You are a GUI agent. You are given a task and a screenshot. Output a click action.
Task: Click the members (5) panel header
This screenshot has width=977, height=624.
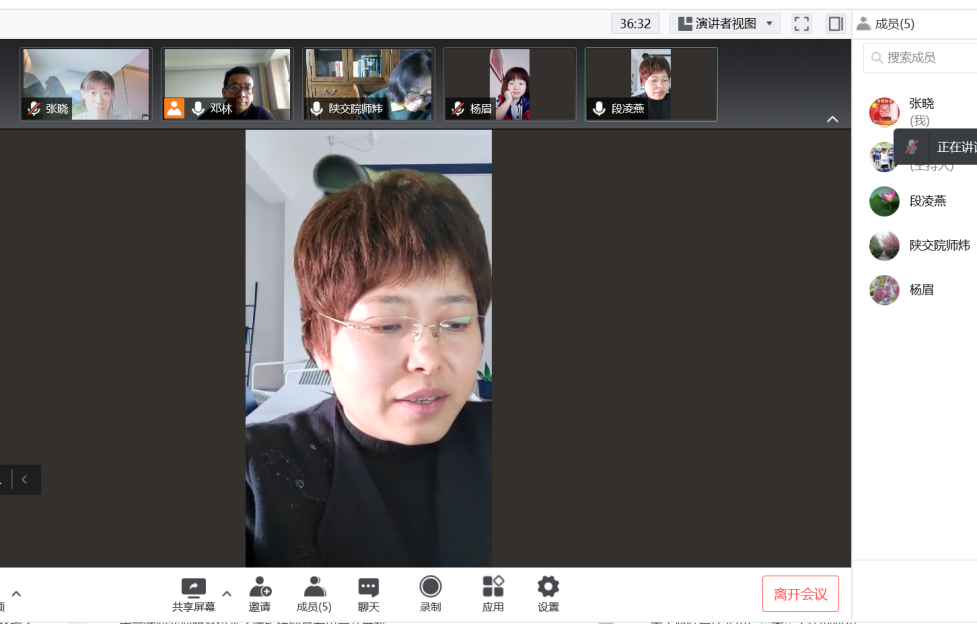pyautogui.click(x=886, y=24)
